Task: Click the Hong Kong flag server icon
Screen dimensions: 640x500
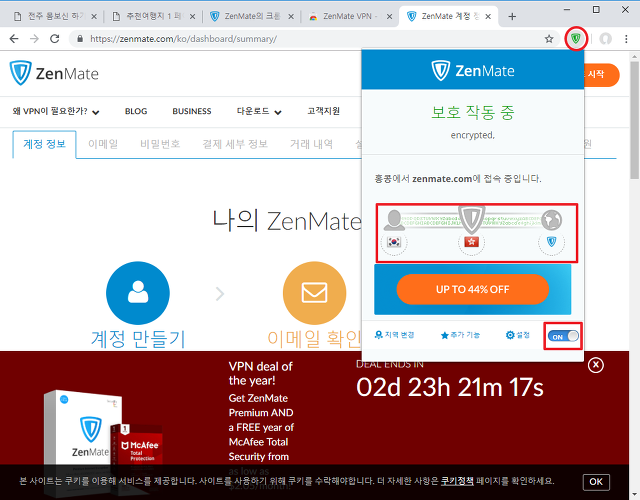Action: click(x=471, y=242)
